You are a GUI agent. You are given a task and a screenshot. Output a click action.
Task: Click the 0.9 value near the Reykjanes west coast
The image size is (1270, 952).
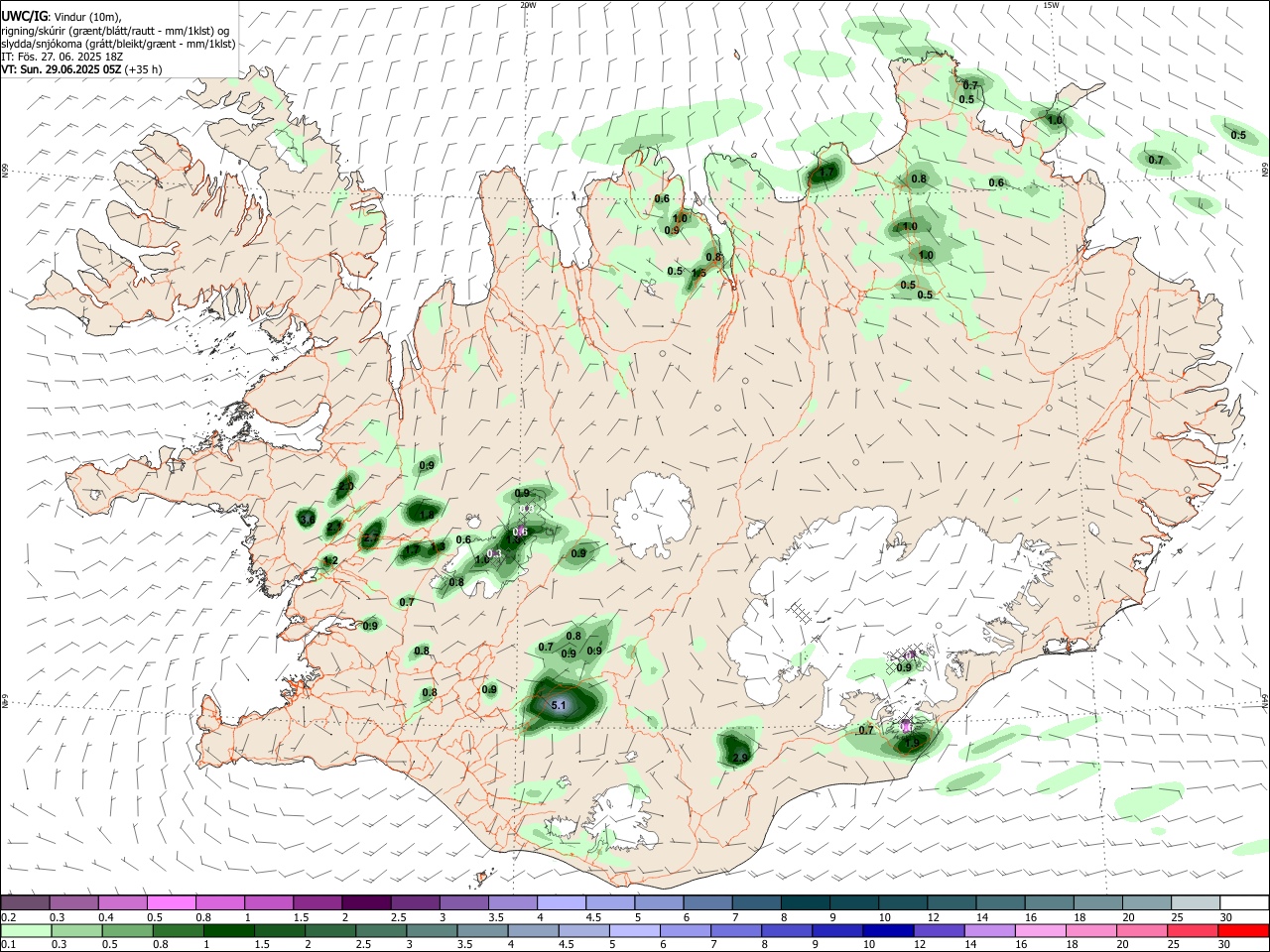click(x=370, y=626)
